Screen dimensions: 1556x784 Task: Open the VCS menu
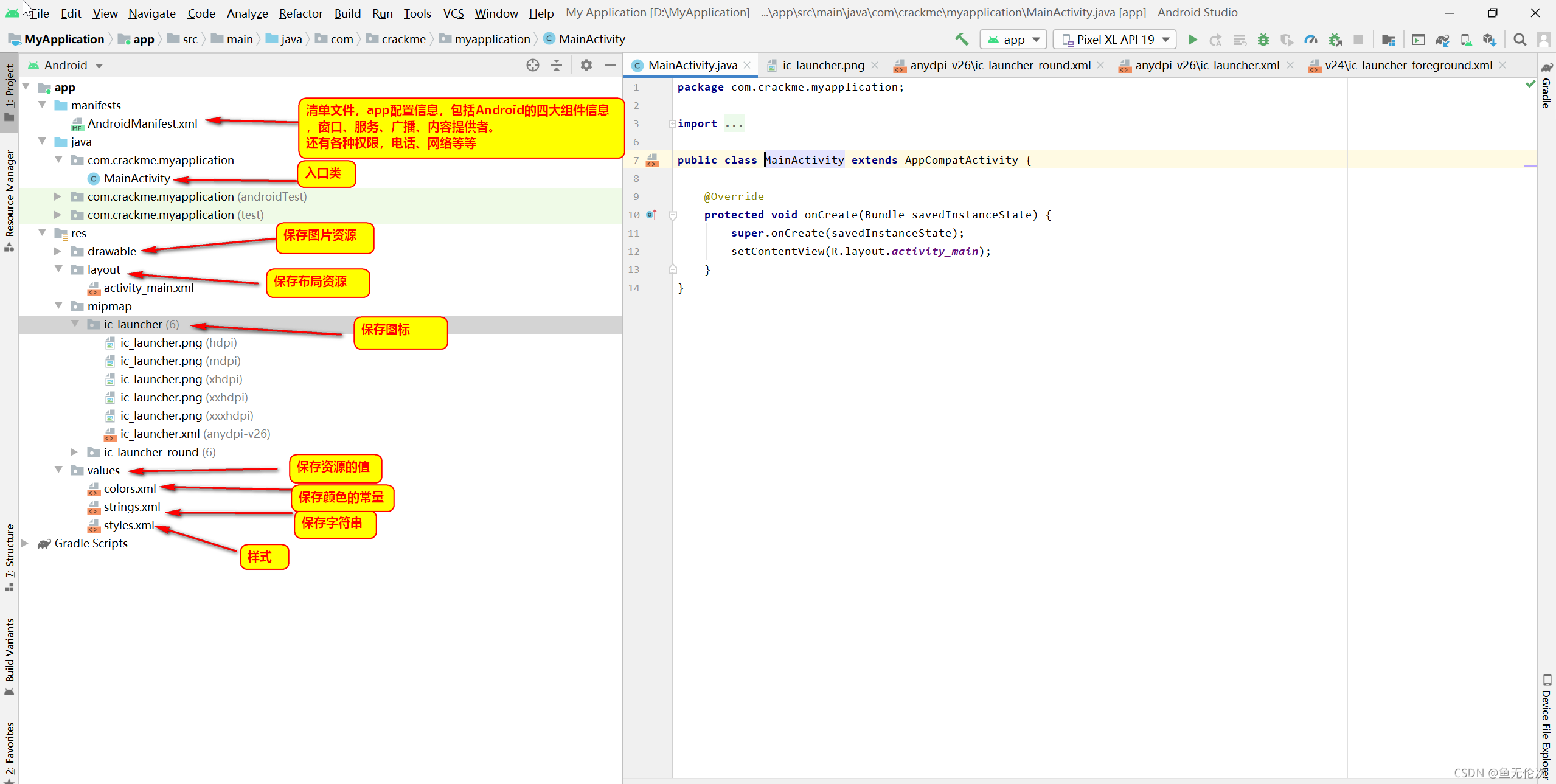coord(453,13)
